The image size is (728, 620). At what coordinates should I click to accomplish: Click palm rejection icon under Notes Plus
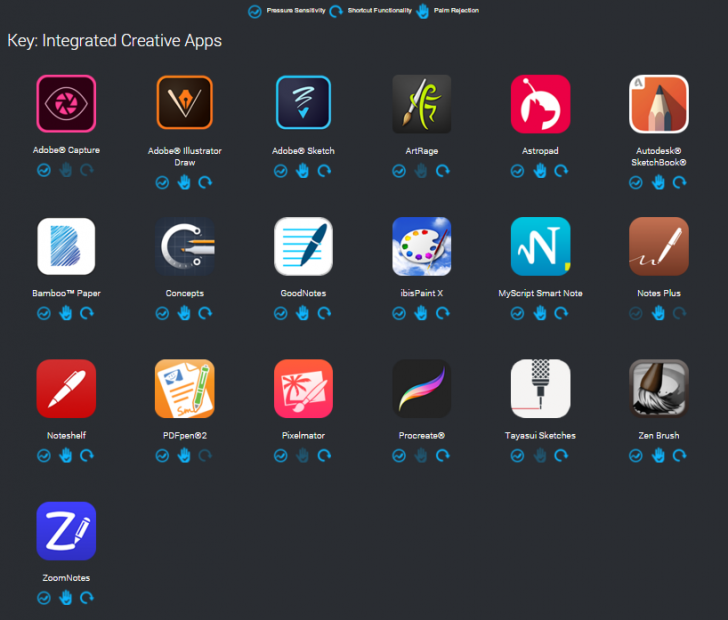coord(658,313)
